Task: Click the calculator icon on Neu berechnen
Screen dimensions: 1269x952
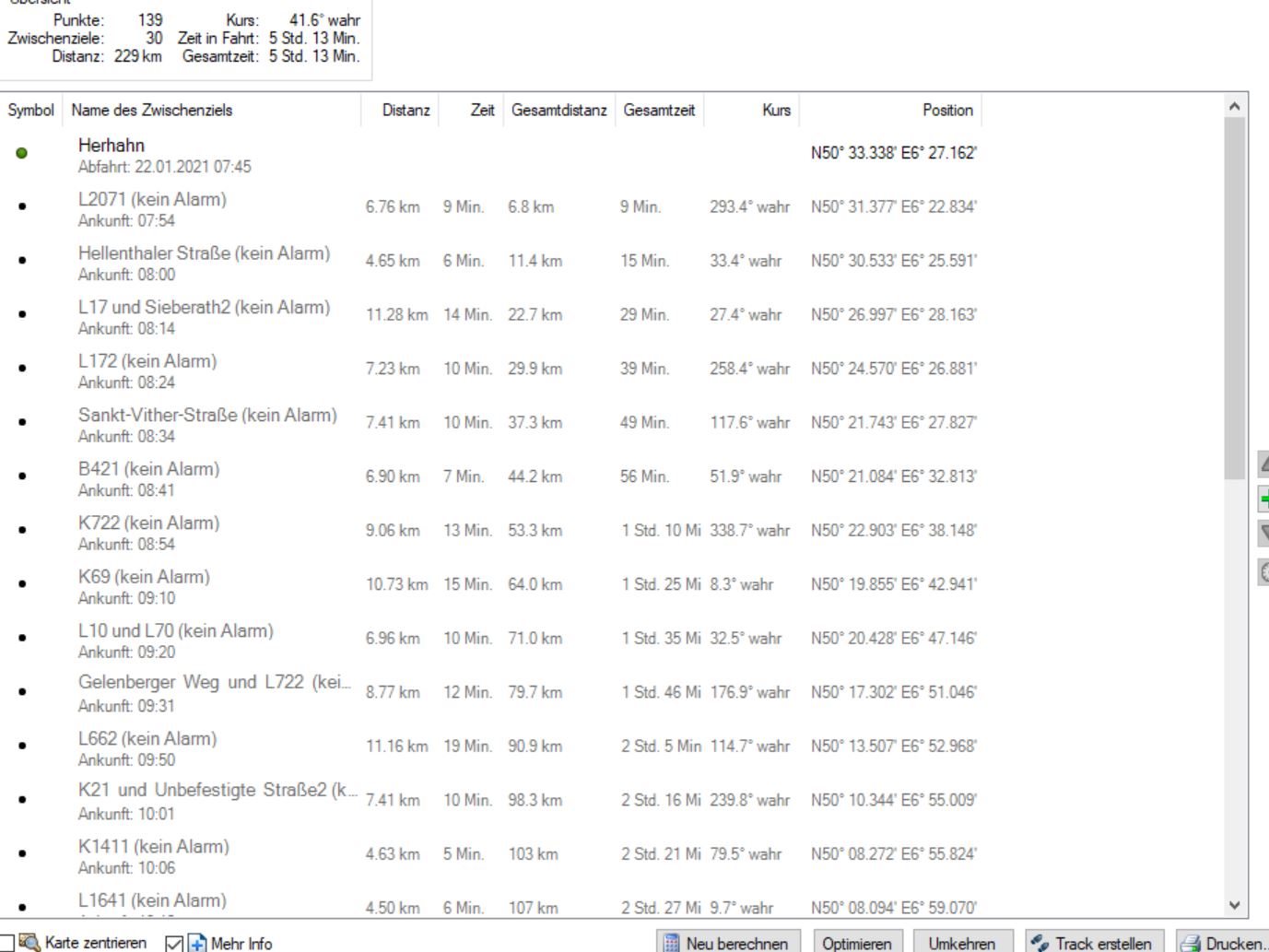Action: coord(672,943)
